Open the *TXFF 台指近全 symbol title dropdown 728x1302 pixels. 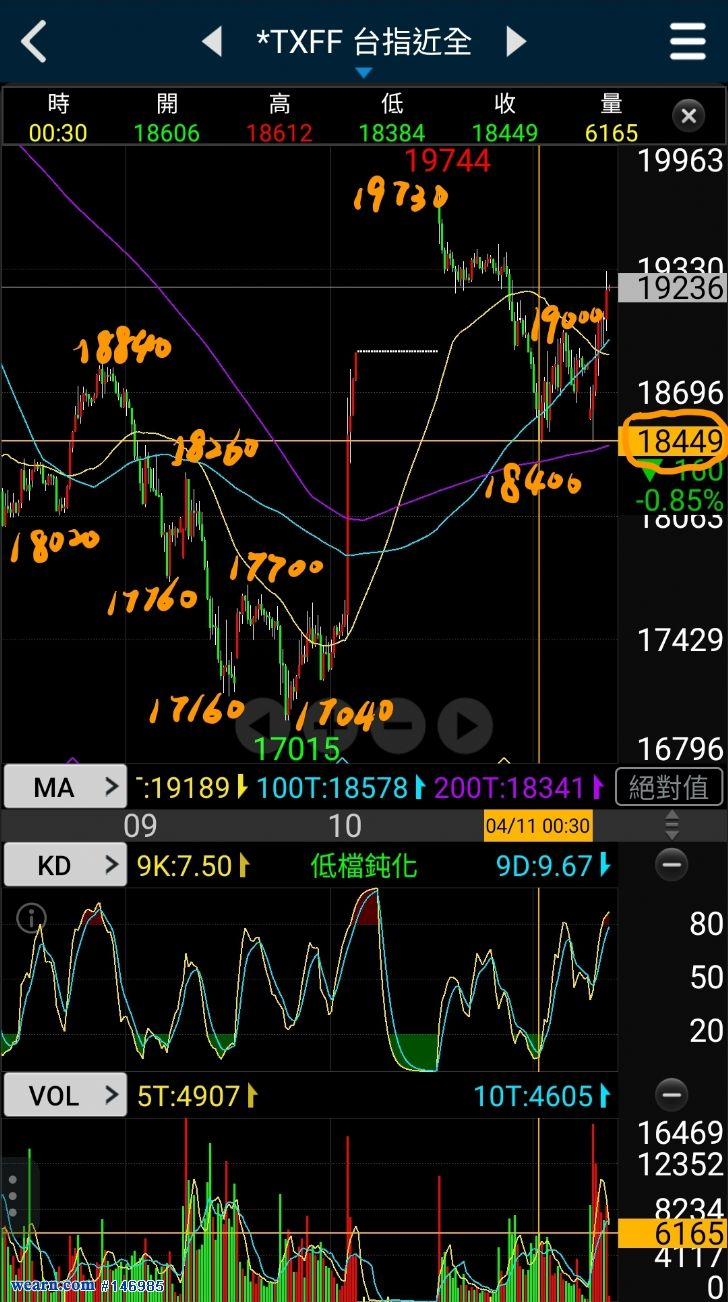364,44
